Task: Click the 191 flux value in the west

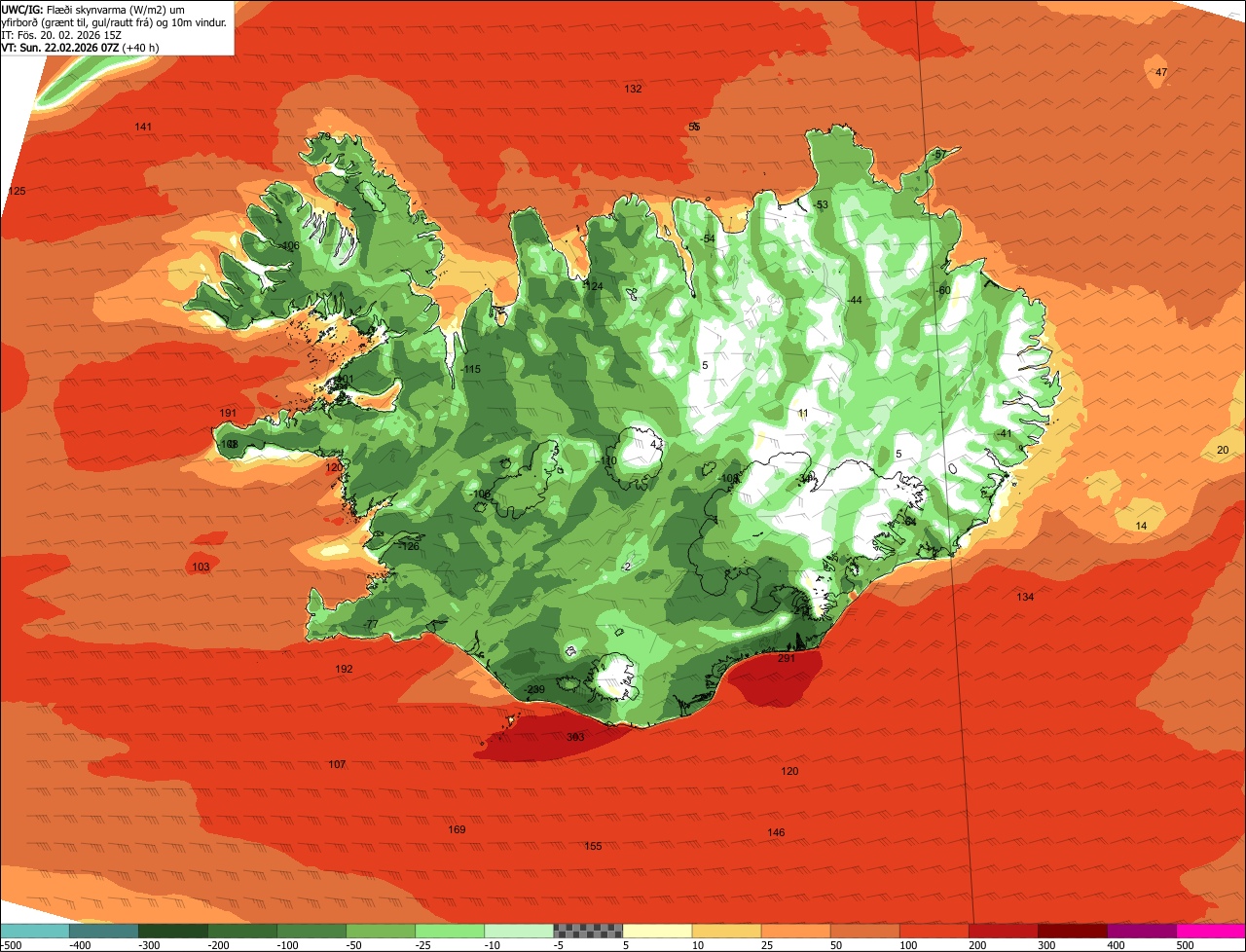Action: pos(228,414)
